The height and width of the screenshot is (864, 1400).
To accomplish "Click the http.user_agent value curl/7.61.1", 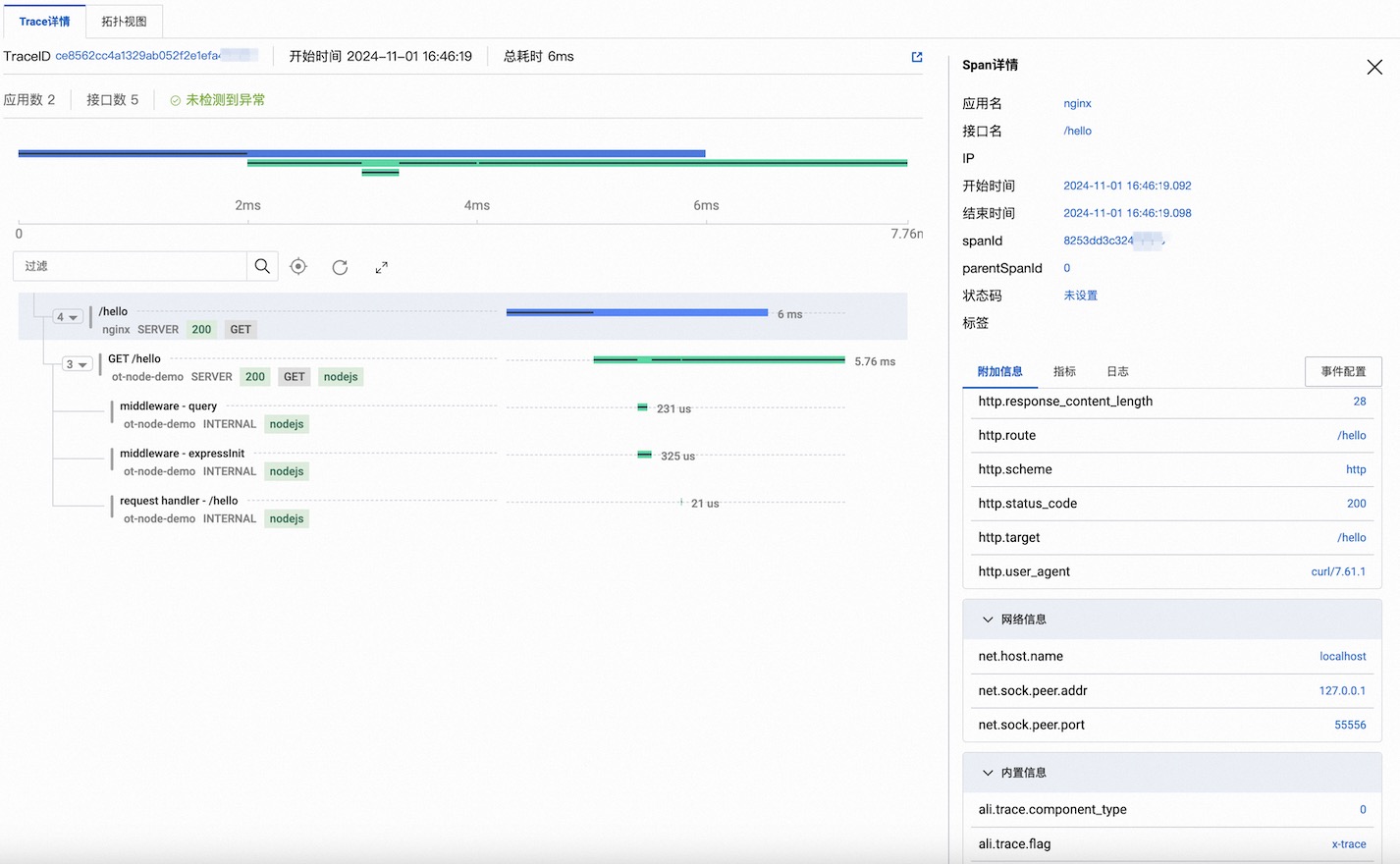I will pyautogui.click(x=1338, y=571).
